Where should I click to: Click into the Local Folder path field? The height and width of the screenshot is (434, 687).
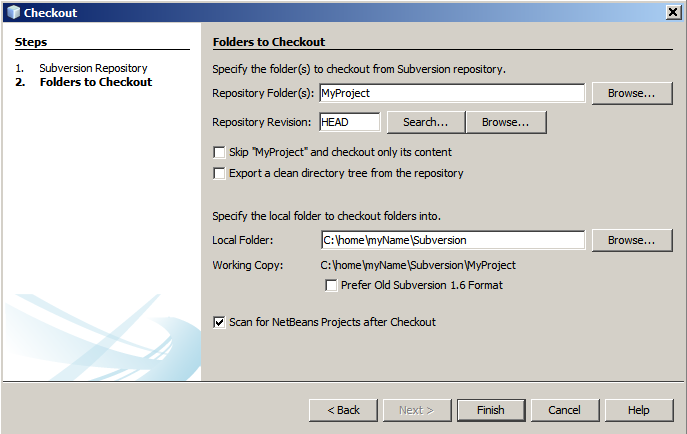tap(450, 240)
